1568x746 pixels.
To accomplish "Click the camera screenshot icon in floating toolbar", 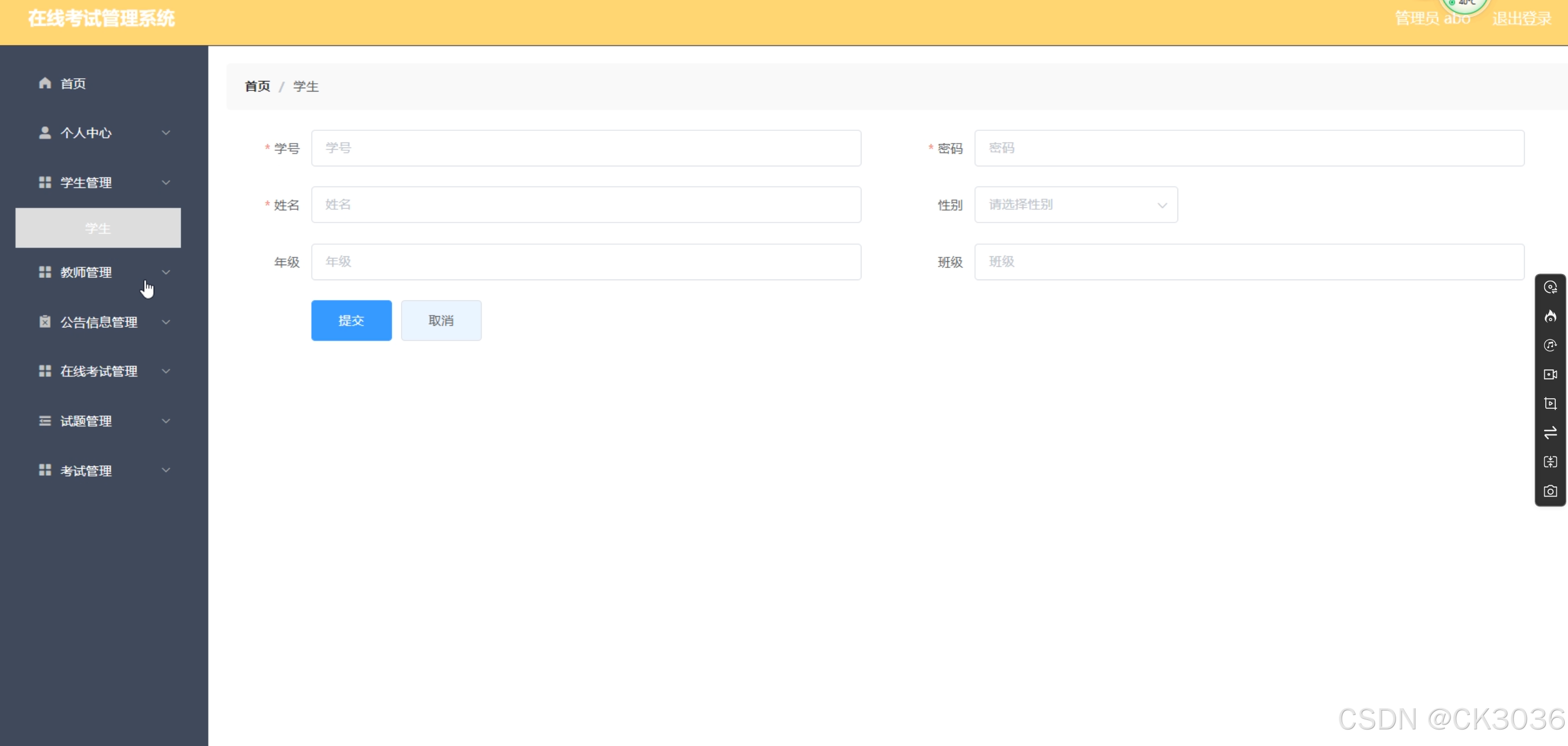I will pos(1550,491).
